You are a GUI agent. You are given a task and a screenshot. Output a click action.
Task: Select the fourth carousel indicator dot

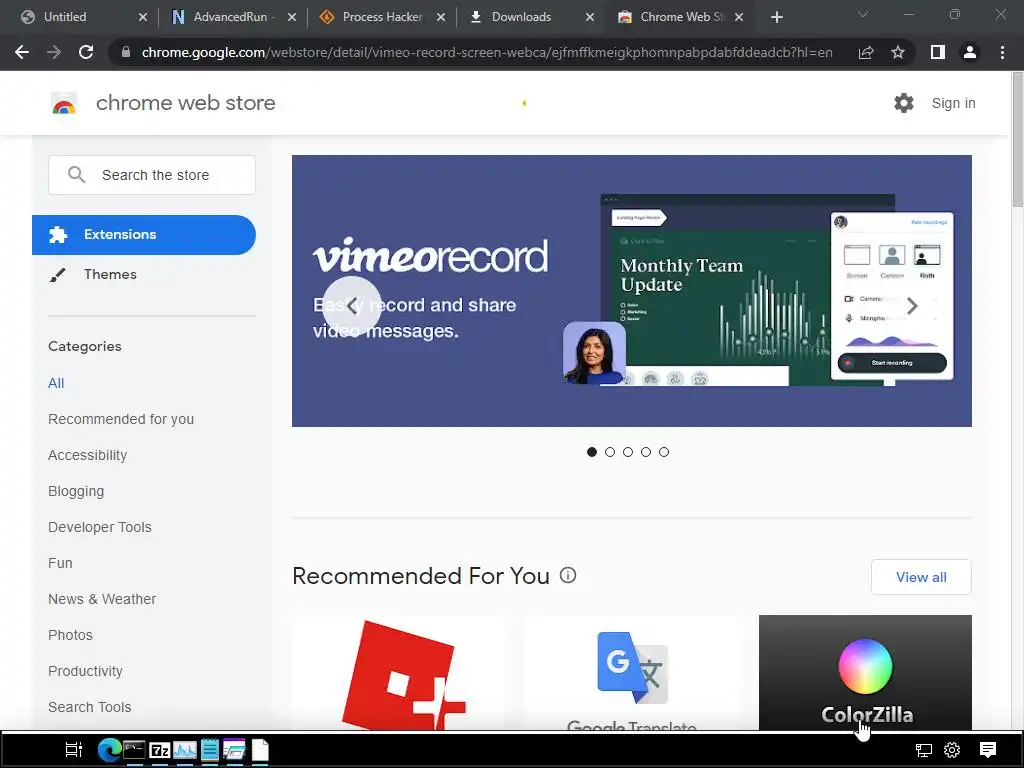pyautogui.click(x=646, y=452)
